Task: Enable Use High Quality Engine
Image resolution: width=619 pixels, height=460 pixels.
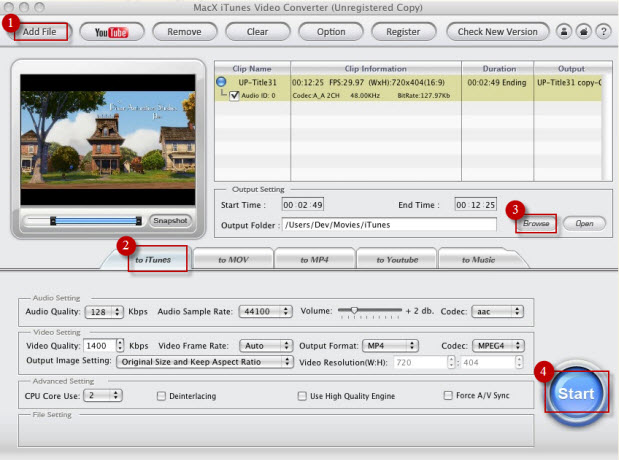Action: [302, 396]
